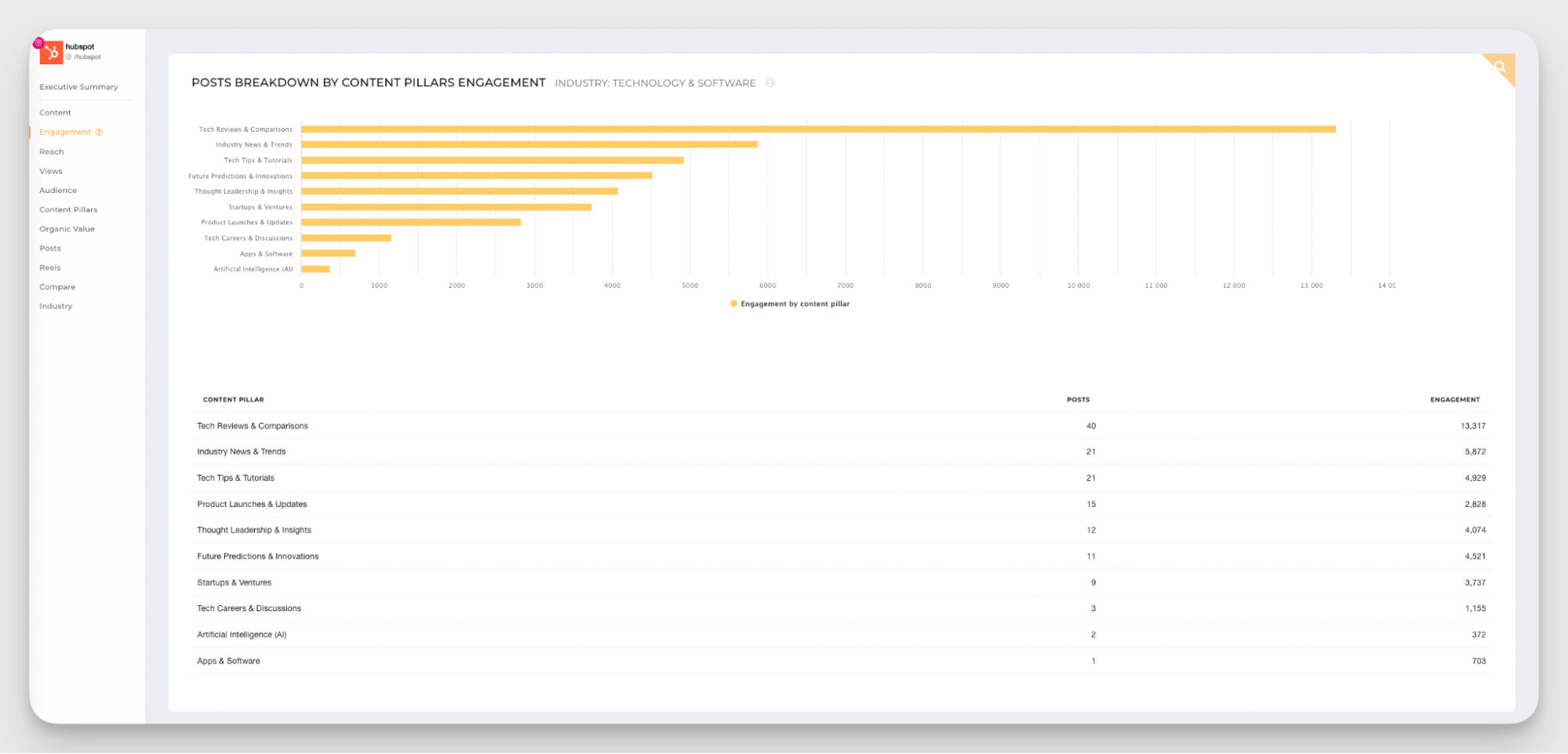Switch to the Reels section
Screen dimensions: 1568x754
coord(50,267)
